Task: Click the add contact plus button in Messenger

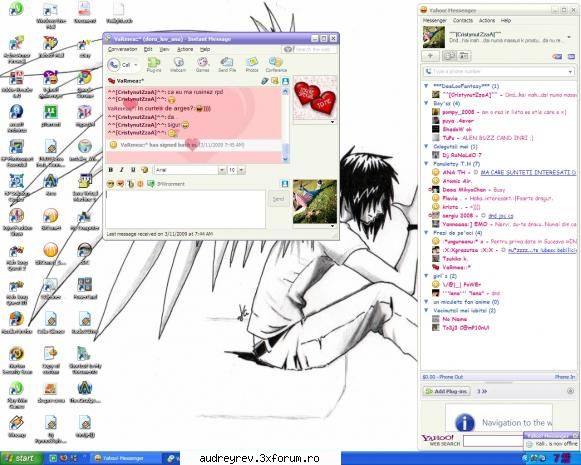Action: pos(431,56)
